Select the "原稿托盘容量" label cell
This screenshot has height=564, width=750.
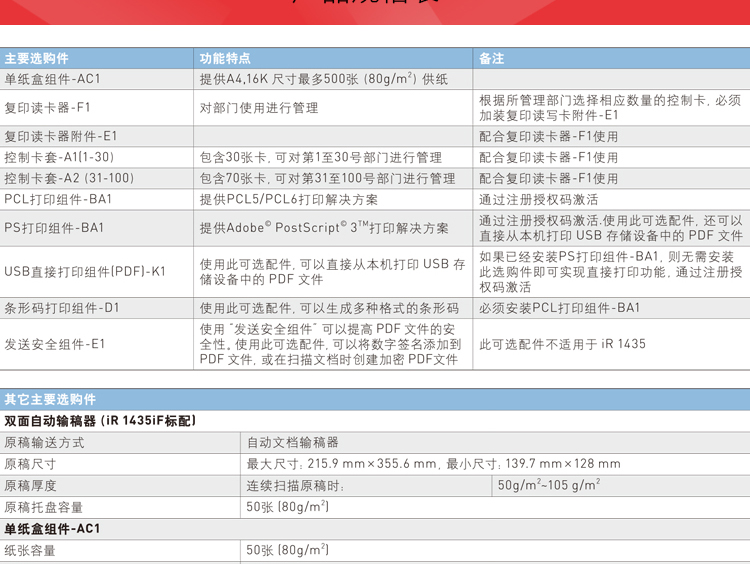44,507
